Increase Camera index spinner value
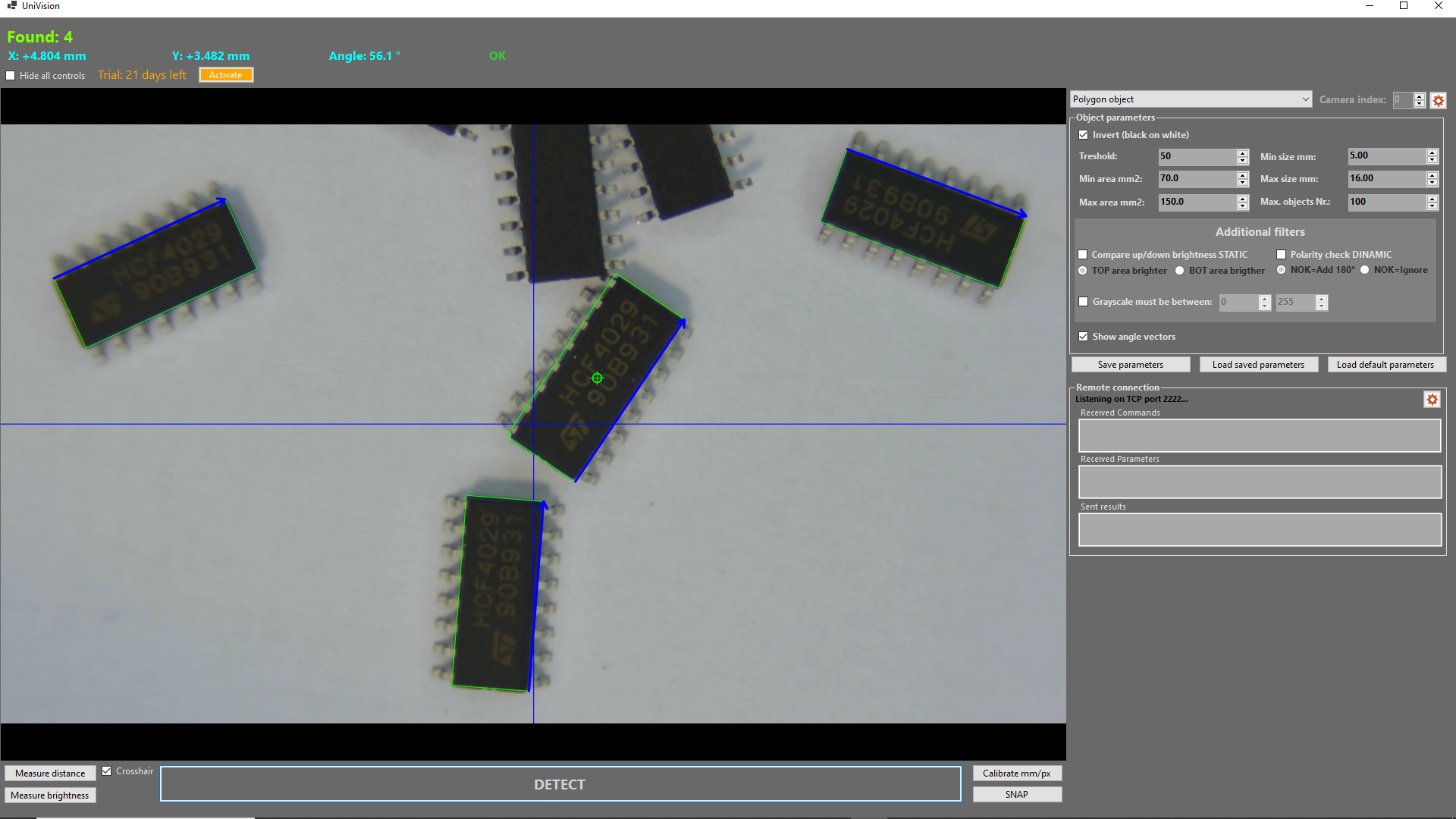 (1419, 96)
